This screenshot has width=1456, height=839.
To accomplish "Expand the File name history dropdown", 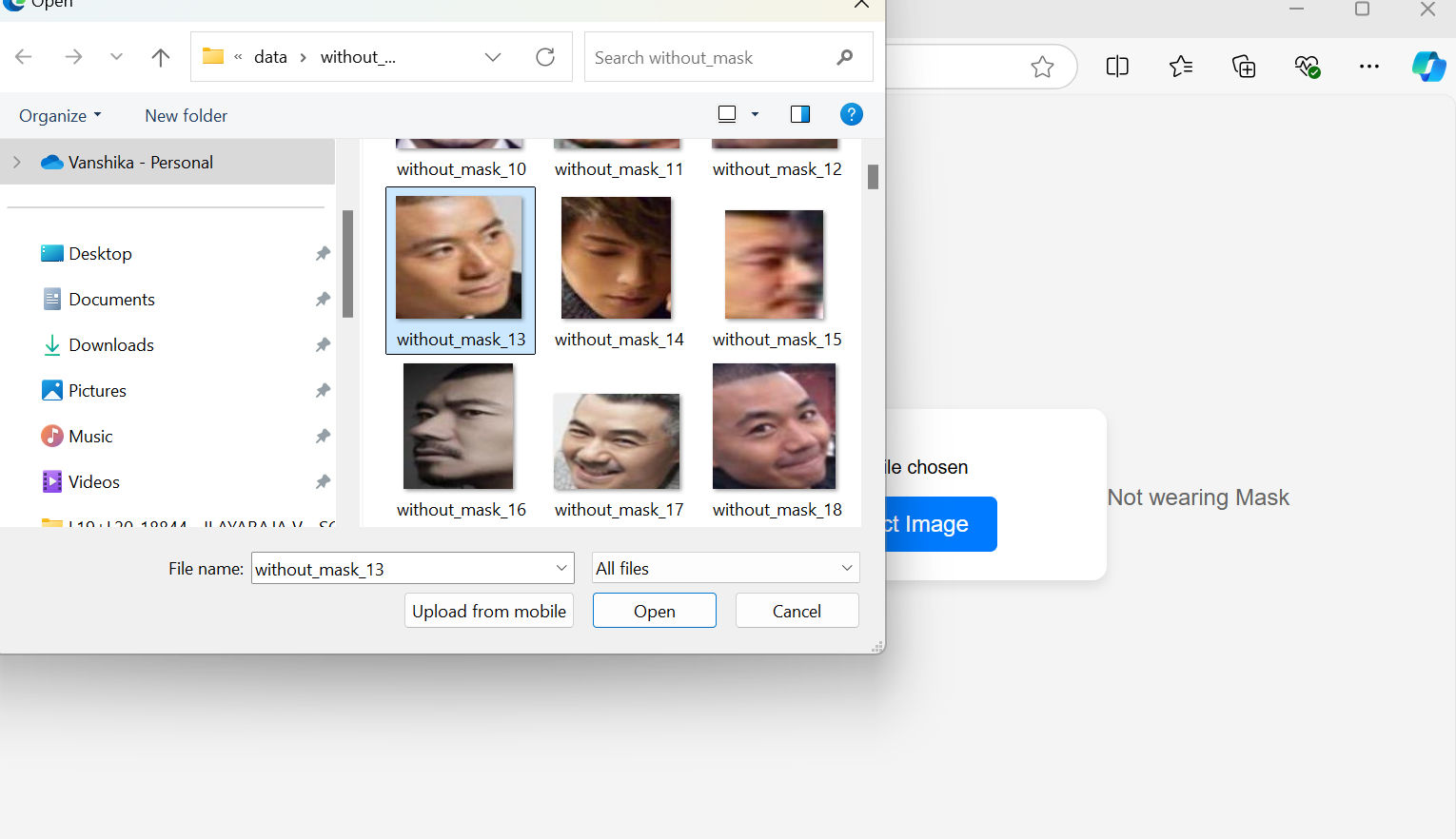I will point(561,569).
